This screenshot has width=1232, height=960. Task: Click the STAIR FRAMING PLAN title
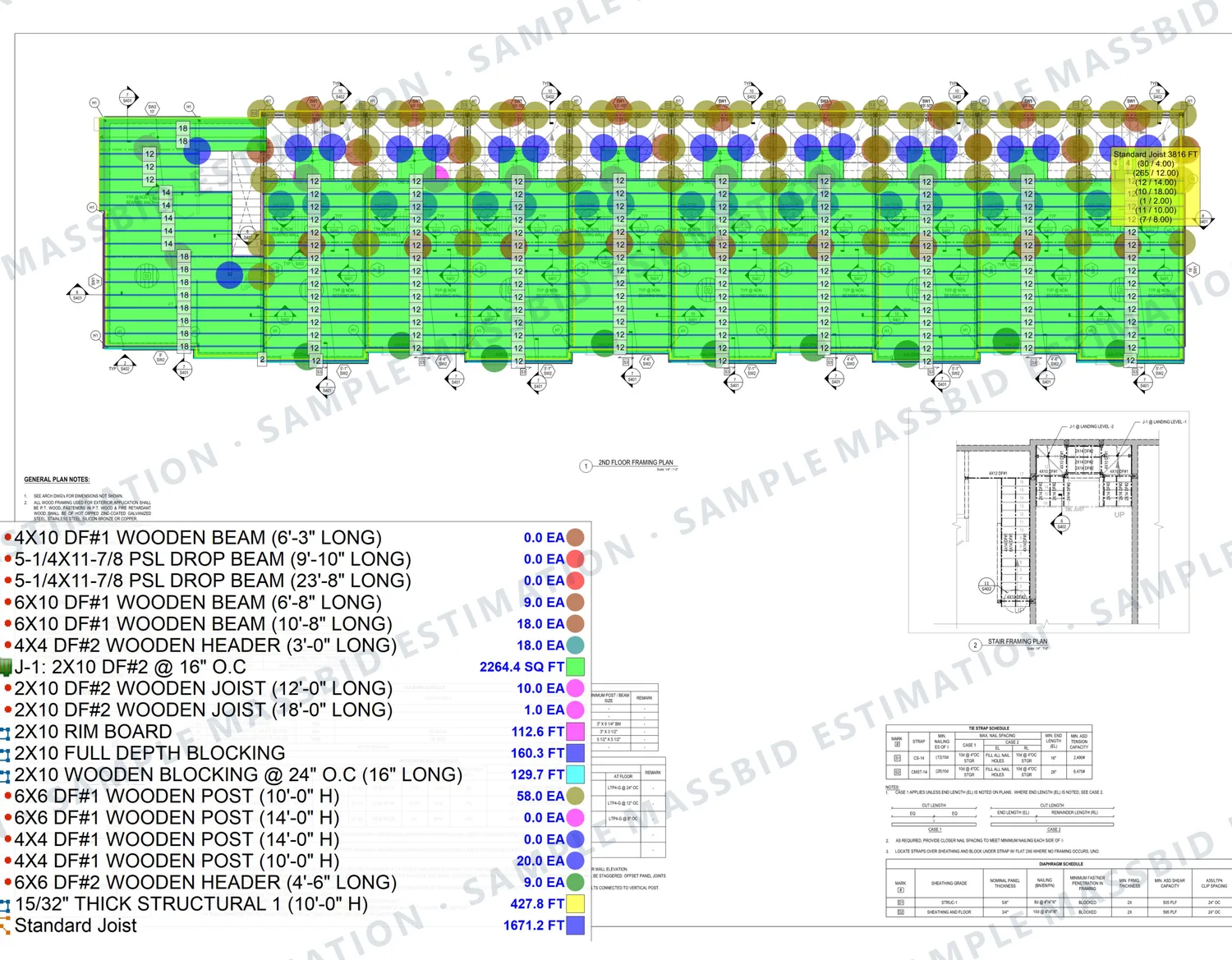[1017, 641]
